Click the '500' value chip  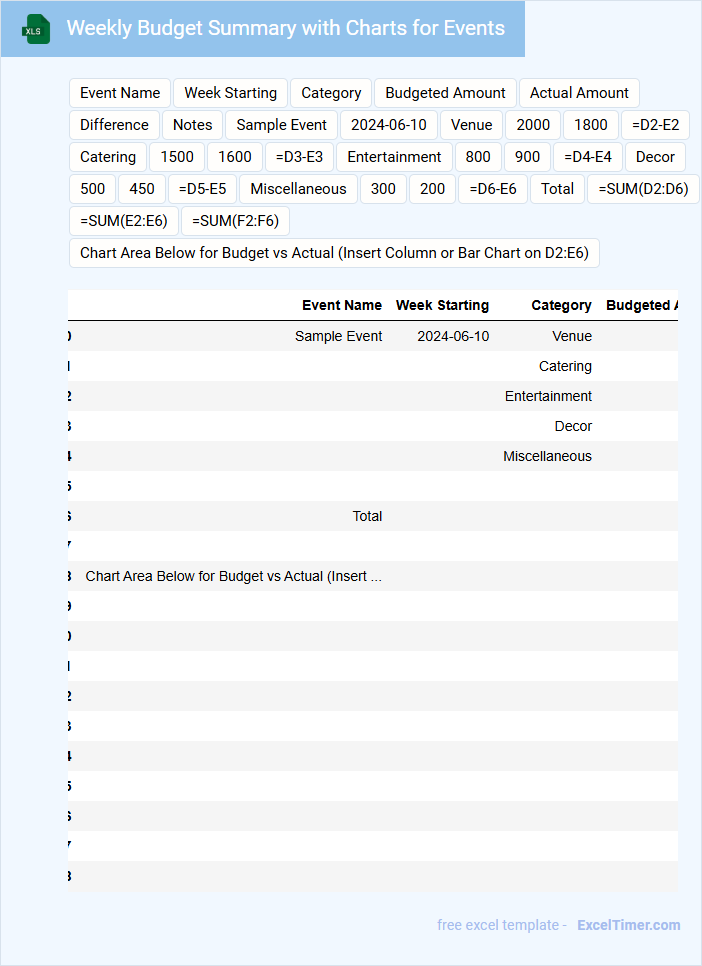tap(92, 189)
